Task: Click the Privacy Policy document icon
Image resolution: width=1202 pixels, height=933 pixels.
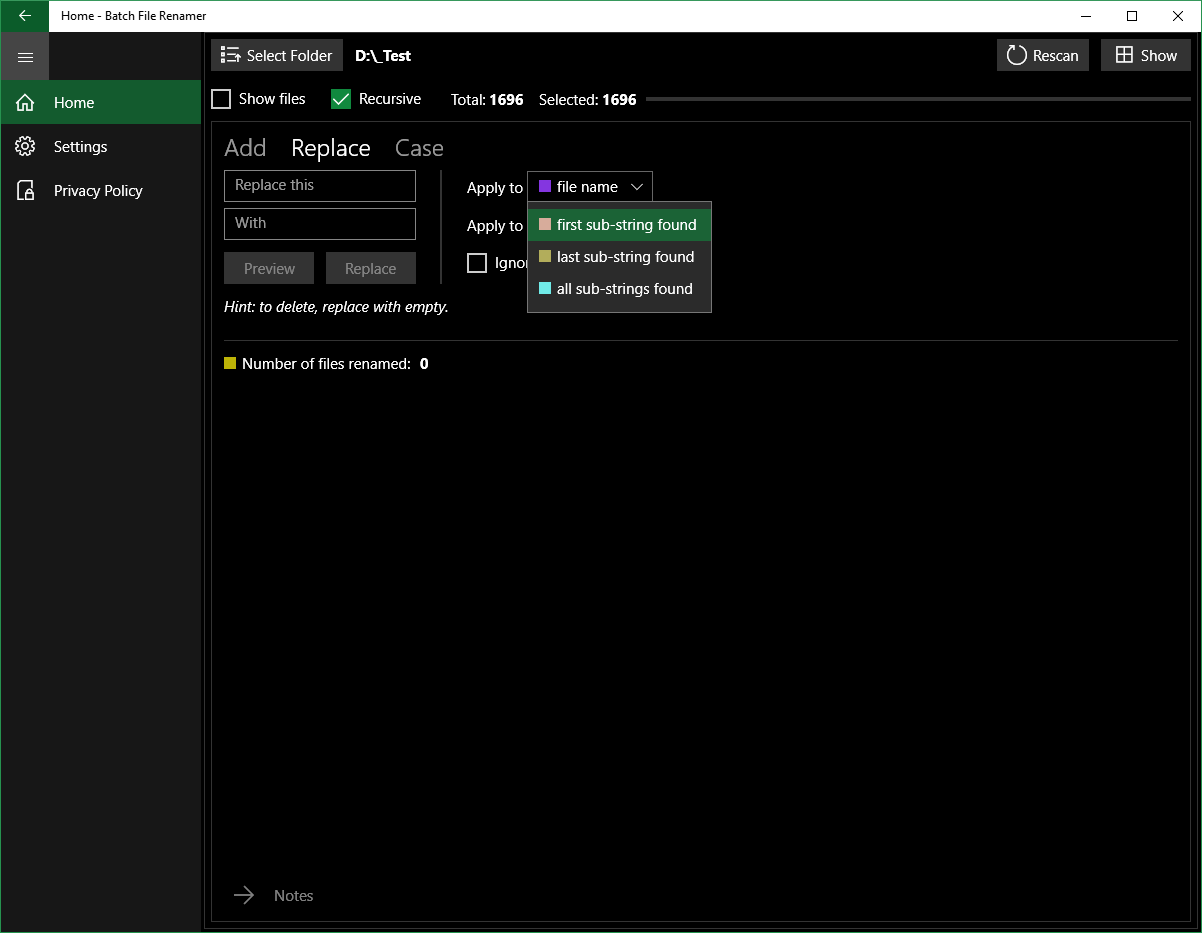Action: point(26,191)
